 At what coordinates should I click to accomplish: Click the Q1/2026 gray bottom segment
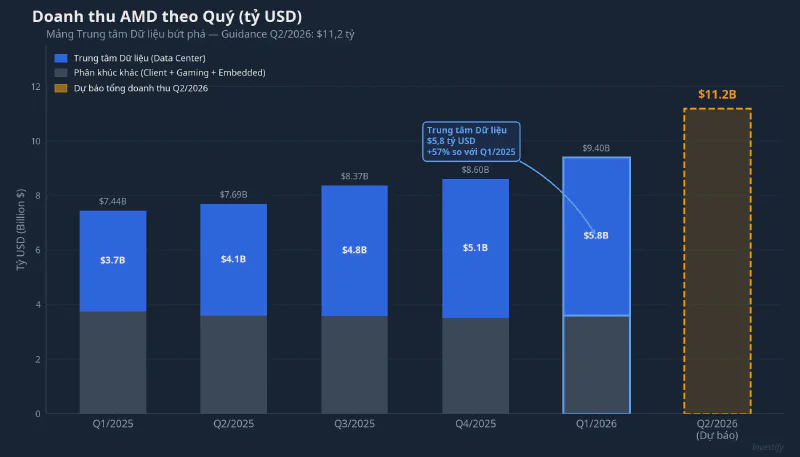(596, 365)
